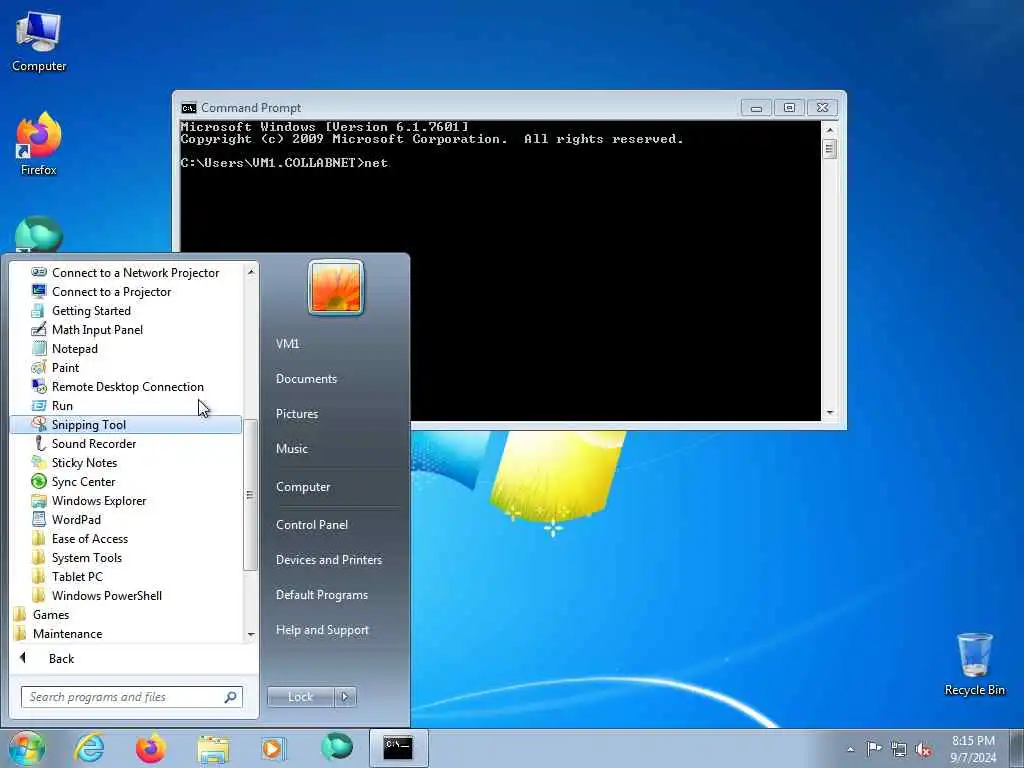Open Getting Started
Viewport: 1024px width, 768px height.
click(x=125, y=311)
